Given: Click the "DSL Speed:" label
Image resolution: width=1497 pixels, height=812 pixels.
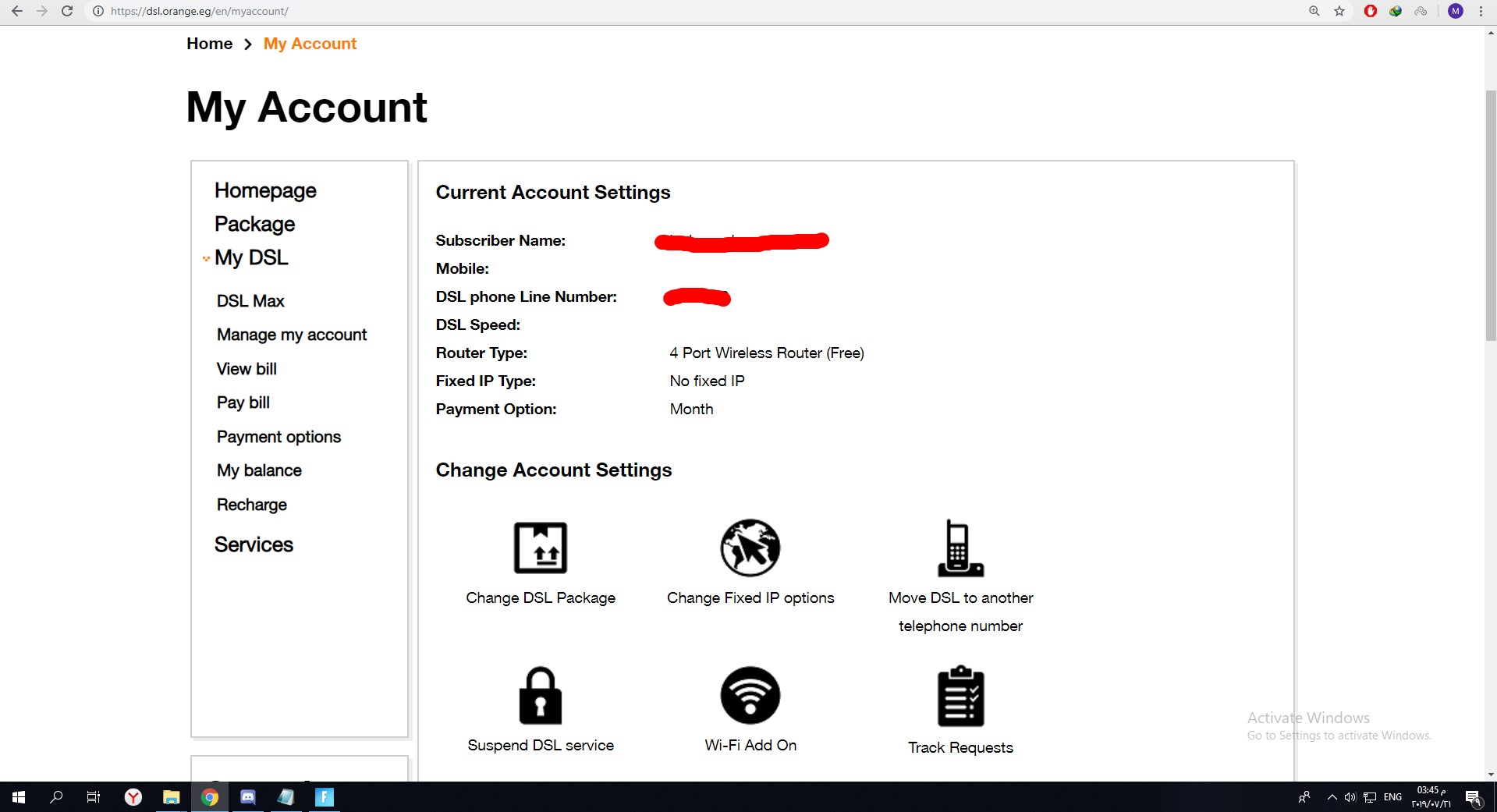Looking at the screenshot, I should (478, 324).
